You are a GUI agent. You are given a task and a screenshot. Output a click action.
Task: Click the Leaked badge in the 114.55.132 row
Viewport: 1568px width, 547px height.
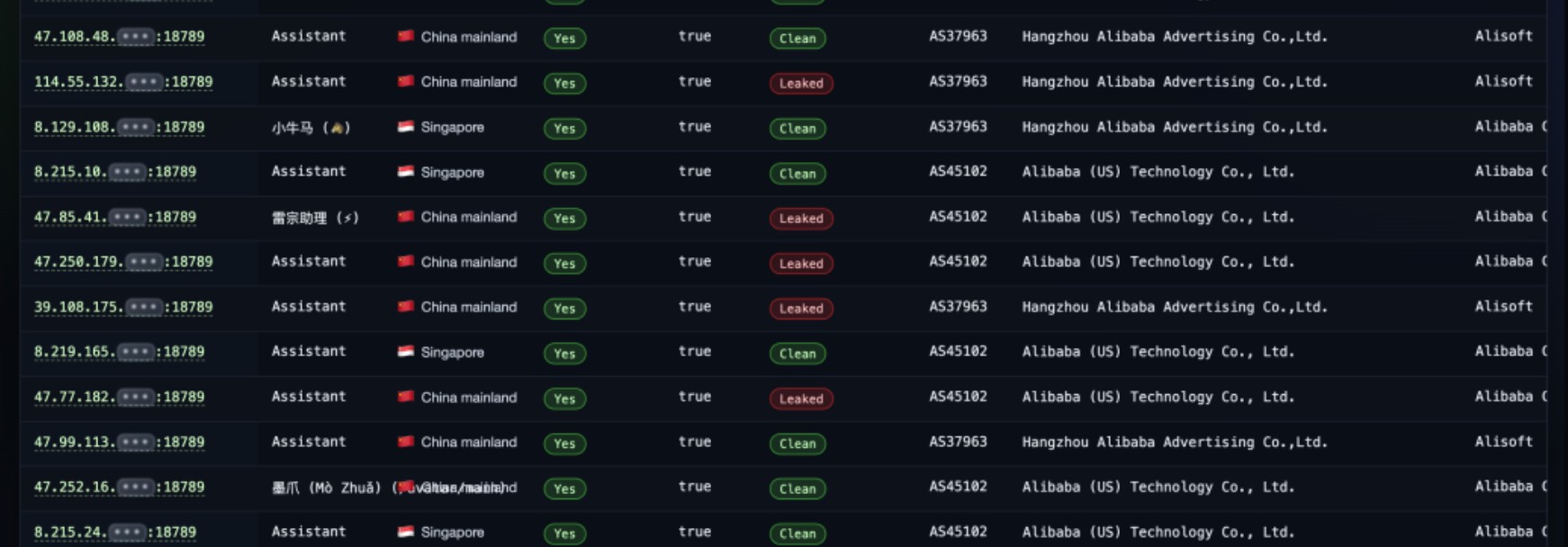tap(801, 84)
